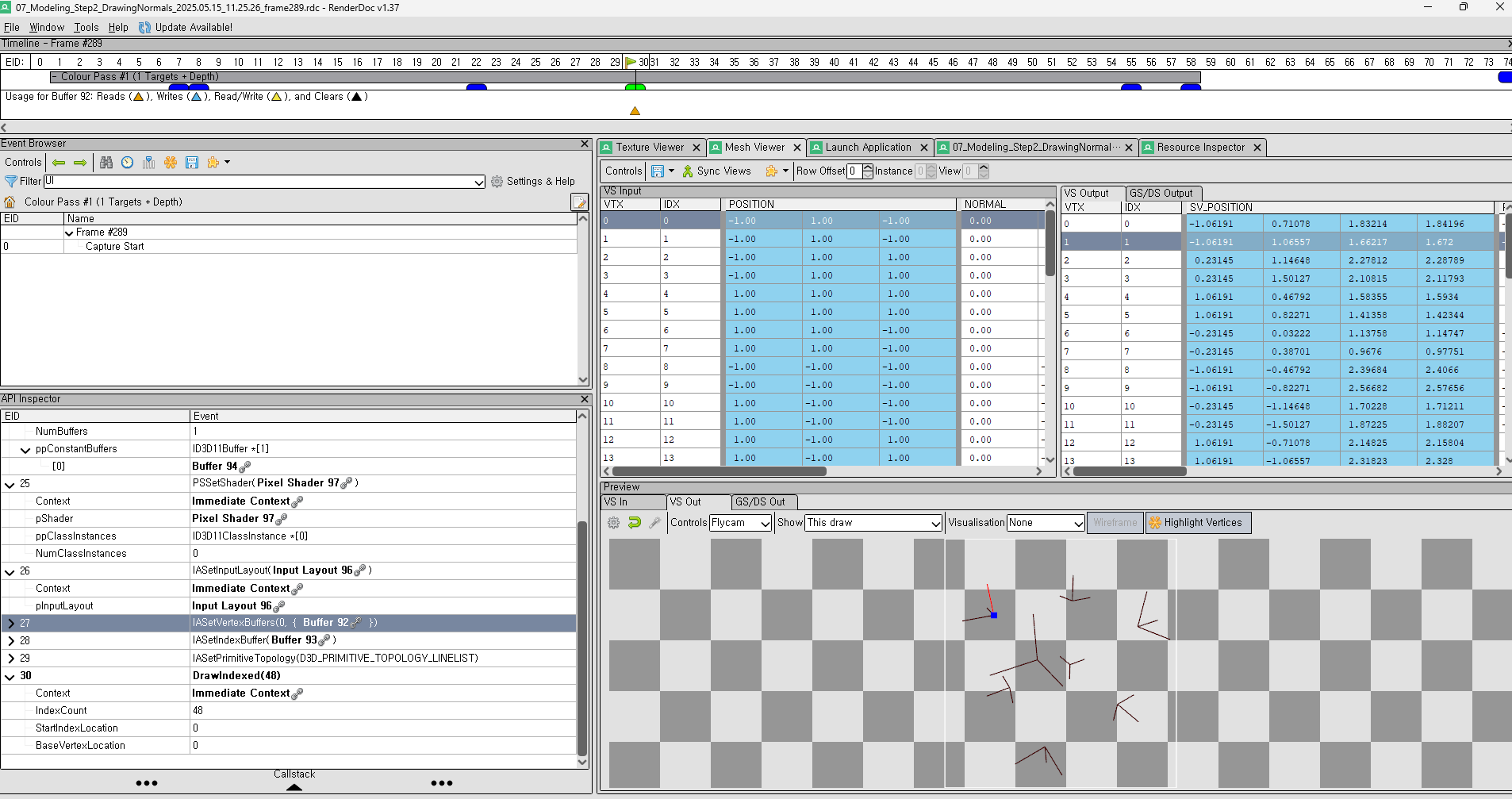The height and width of the screenshot is (799, 1512).
Task: Click the Update Available refresh icon
Action: 145,28
